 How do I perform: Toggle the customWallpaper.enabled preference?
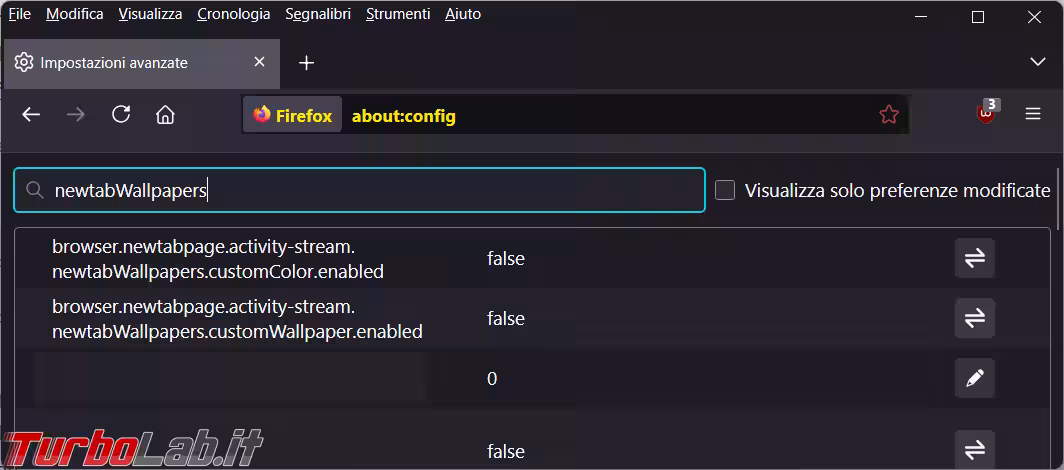(x=974, y=318)
